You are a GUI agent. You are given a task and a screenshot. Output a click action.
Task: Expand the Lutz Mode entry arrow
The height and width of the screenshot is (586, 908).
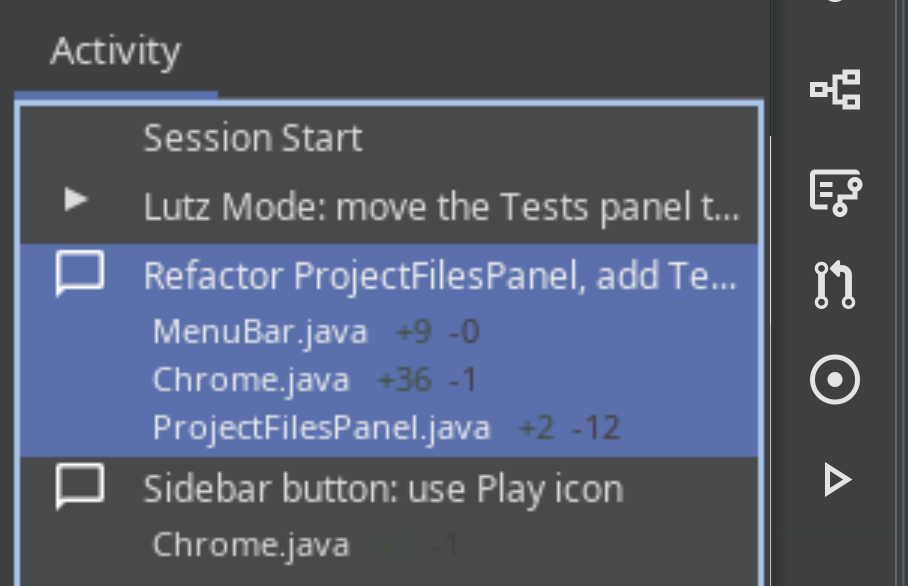coord(76,200)
